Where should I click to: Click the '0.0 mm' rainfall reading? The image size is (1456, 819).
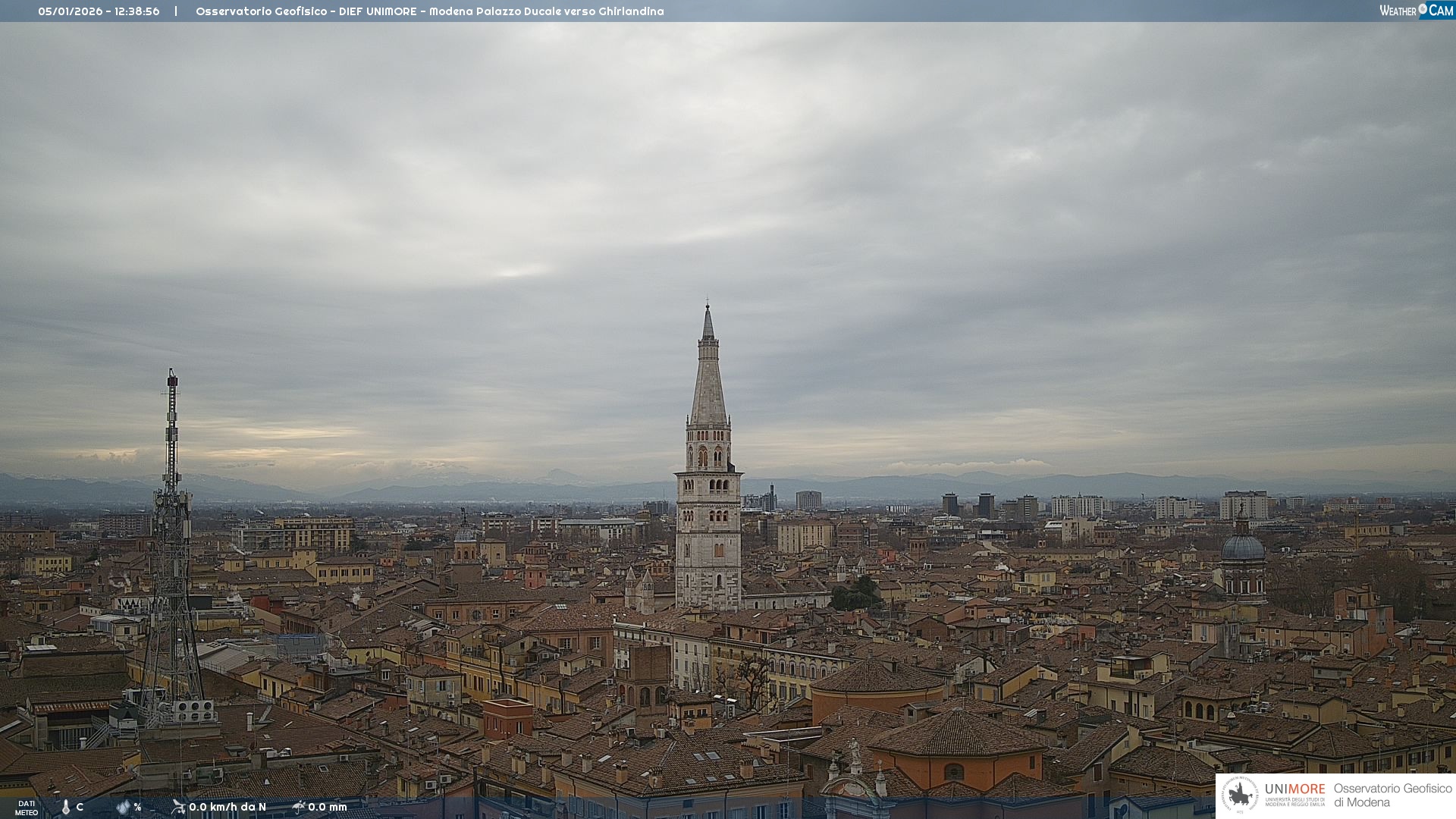328,807
